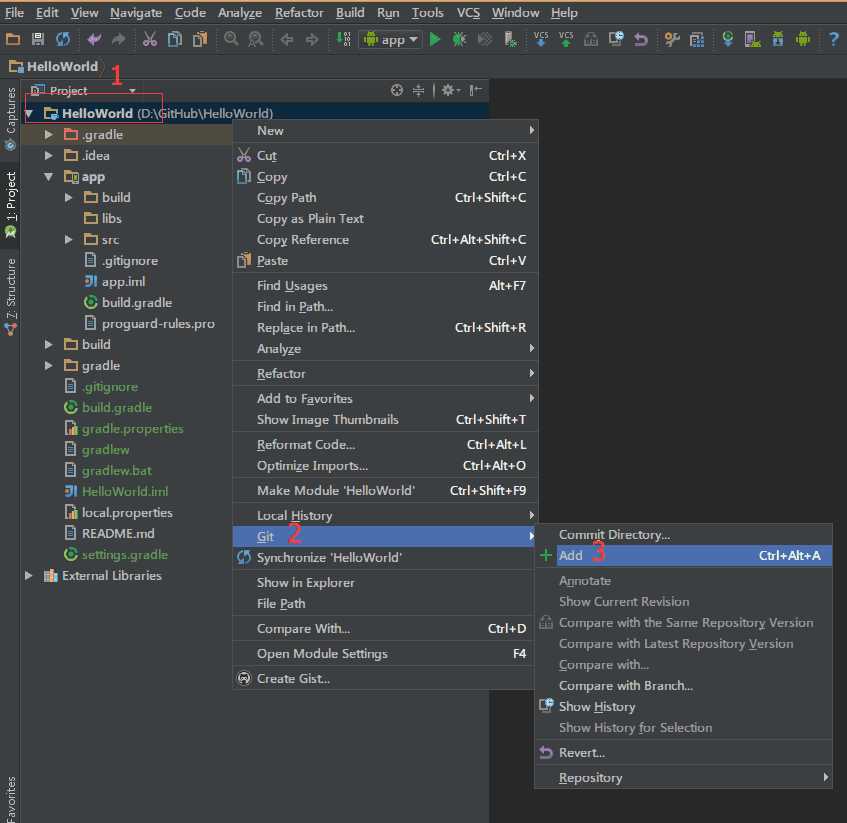Expand the gradle folder node
This screenshot has height=823, width=847.
[x=49, y=366]
